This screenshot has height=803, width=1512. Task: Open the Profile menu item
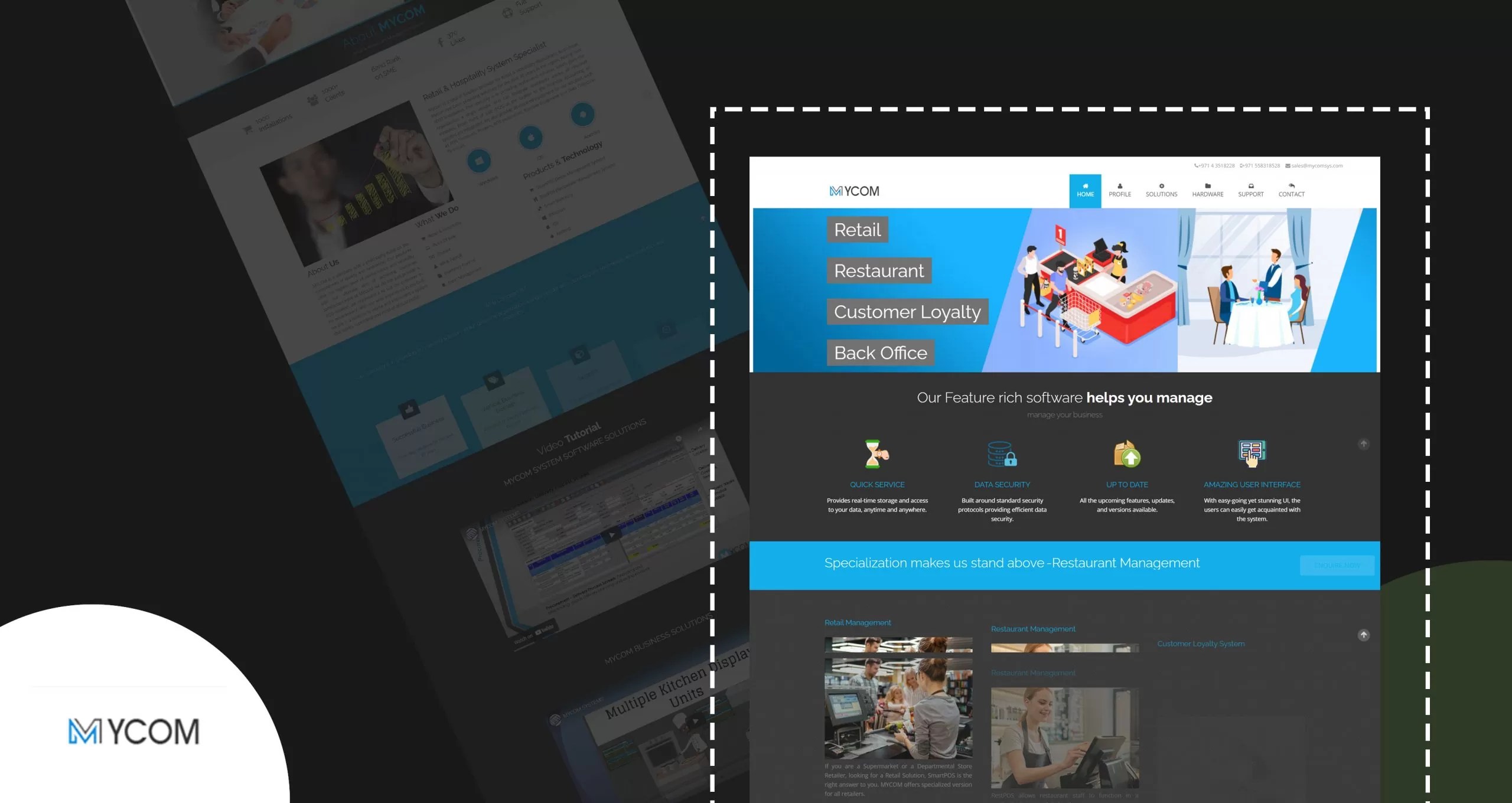coord(1120,191)
